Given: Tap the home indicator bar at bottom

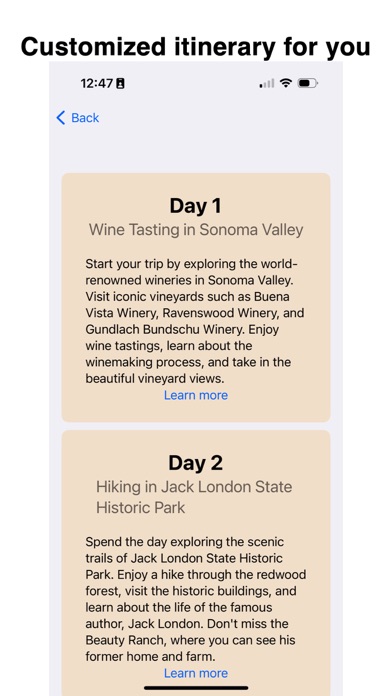Looking at the screenshot, I should coord(196,688).
